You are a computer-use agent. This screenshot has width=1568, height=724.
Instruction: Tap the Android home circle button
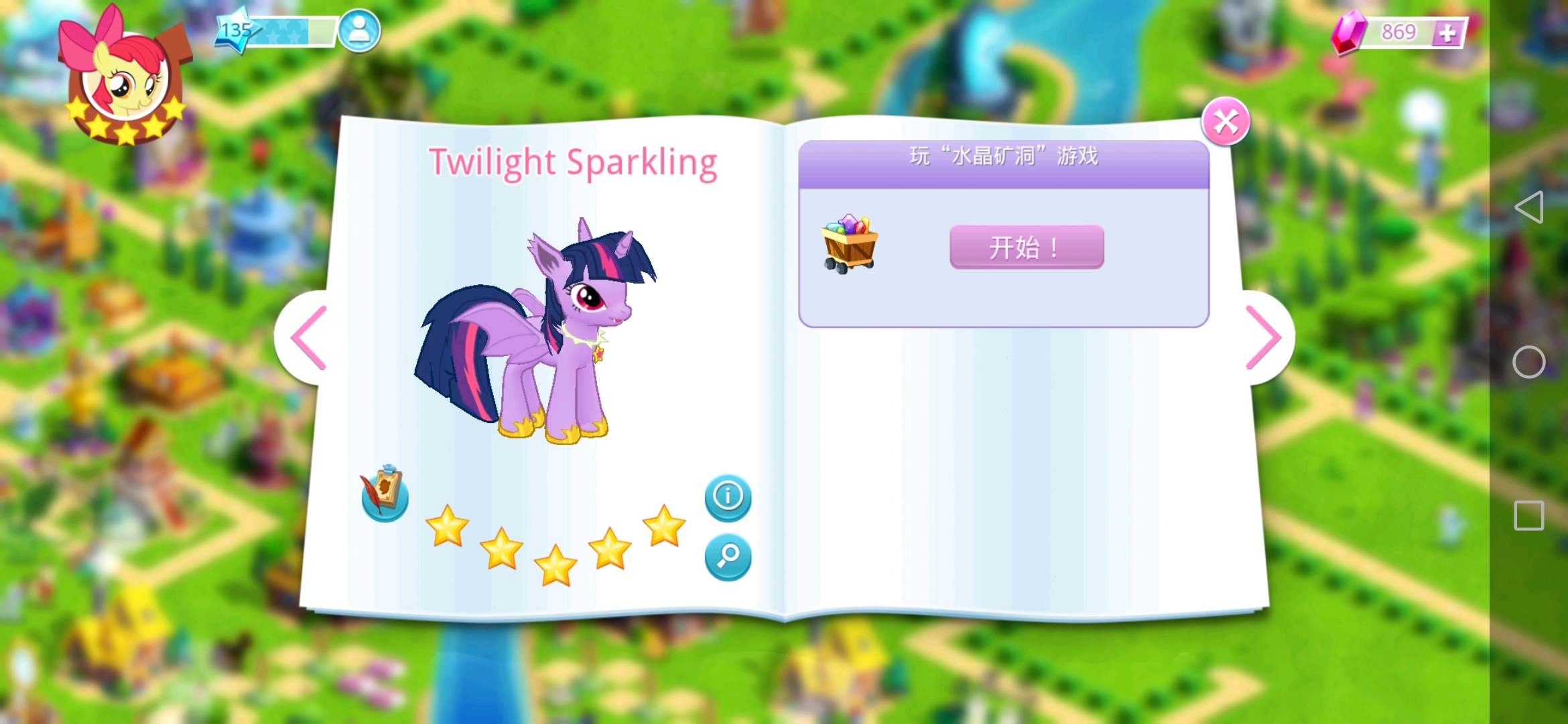[x=1529, y=363]
